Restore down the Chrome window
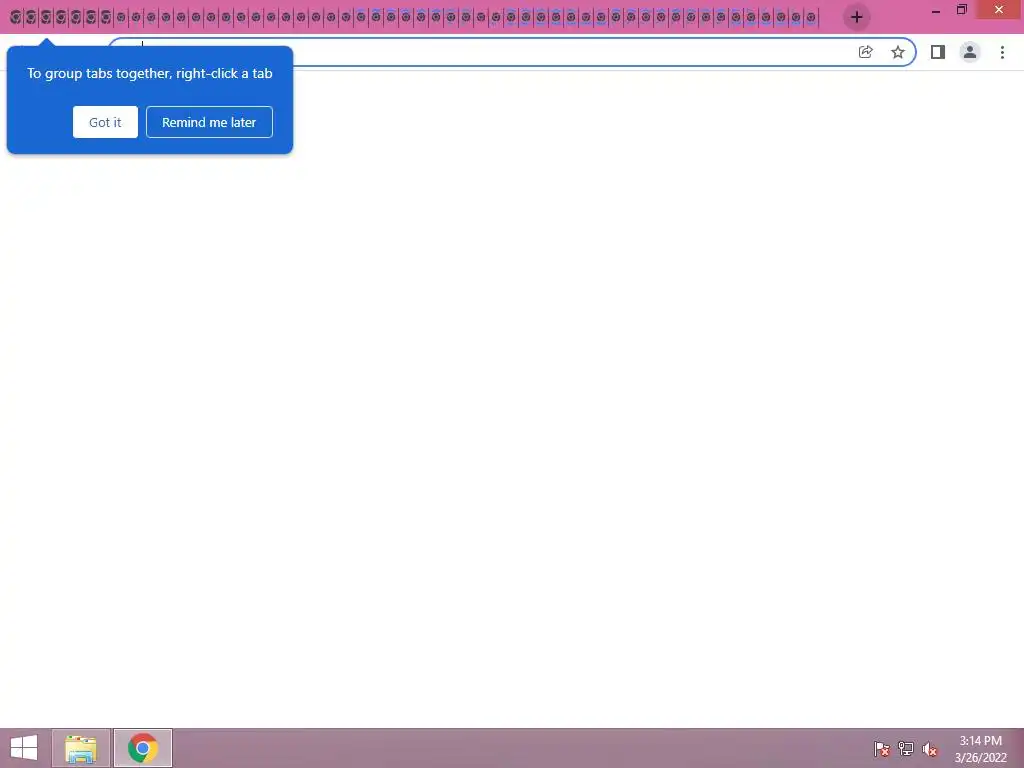 962,10
